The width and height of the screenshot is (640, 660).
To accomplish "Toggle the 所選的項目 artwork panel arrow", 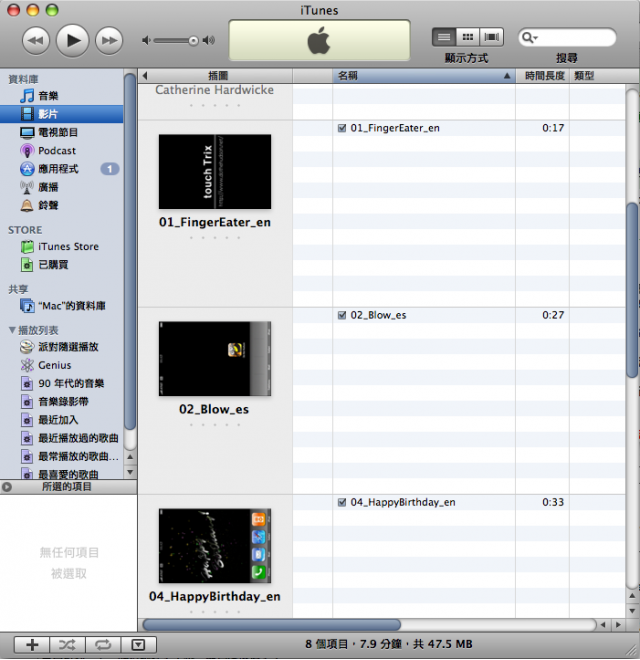I will tap(7, 487).
